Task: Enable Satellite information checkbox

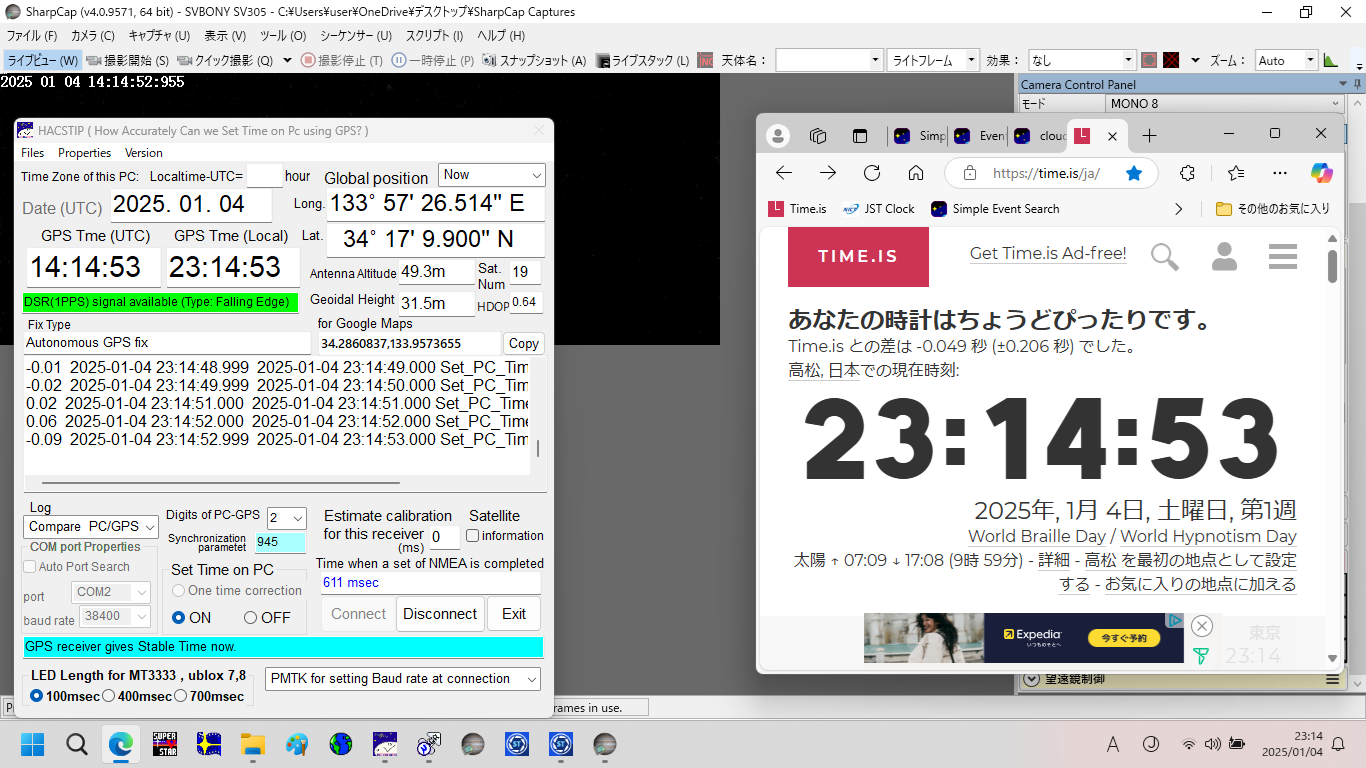Action: tap(473, 536)
